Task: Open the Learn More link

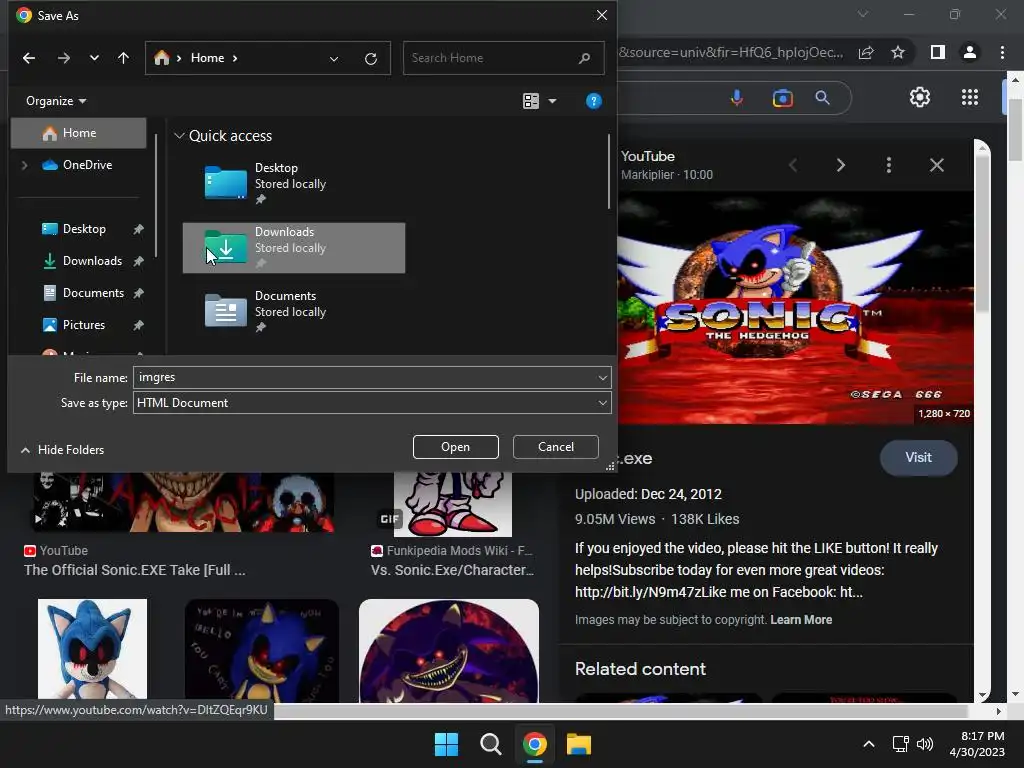Action: [801, 620]
